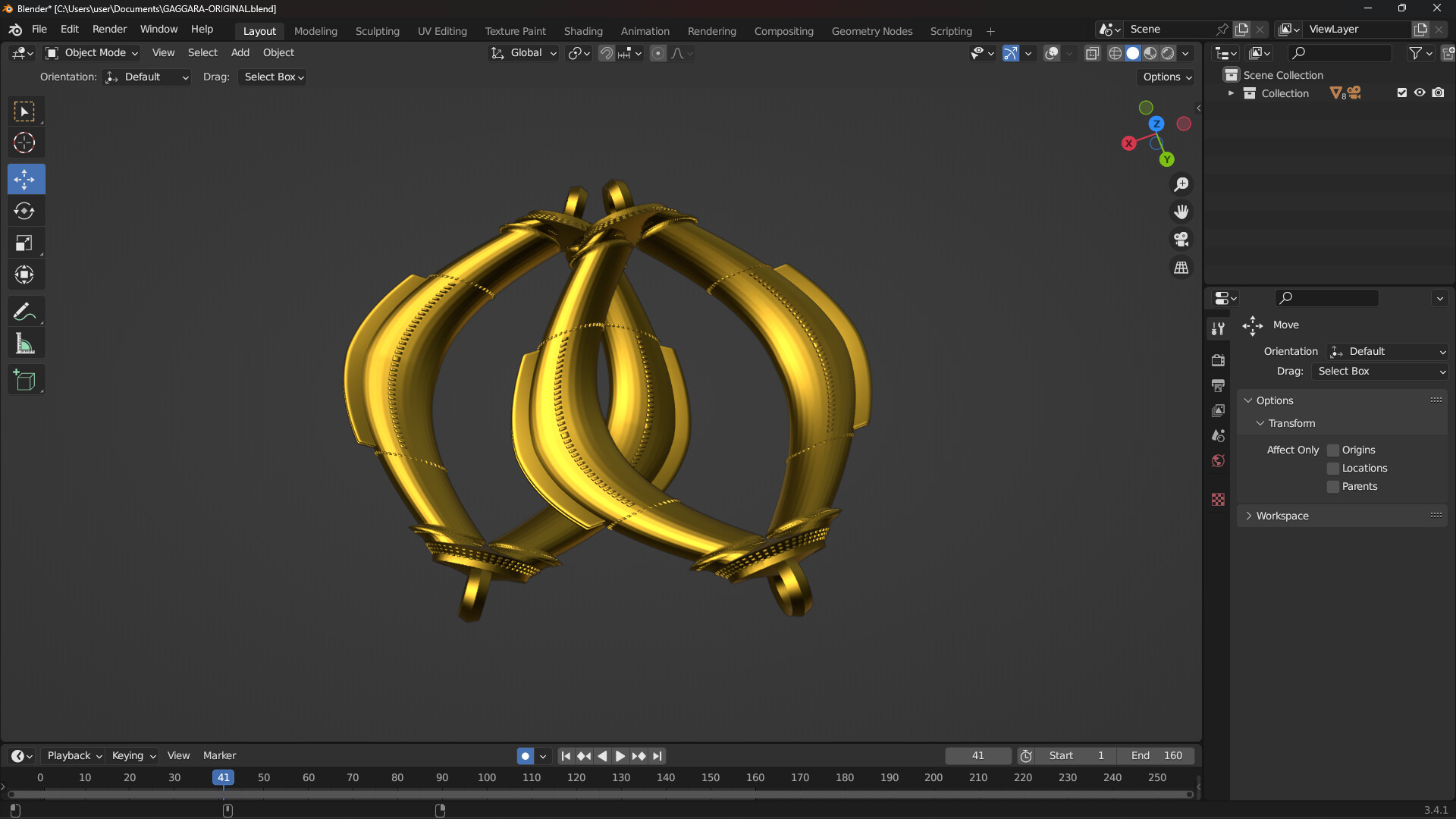Select the Rotate tool in toolbar
This screenshot has width=1456, height=819.
click(24, 212)
